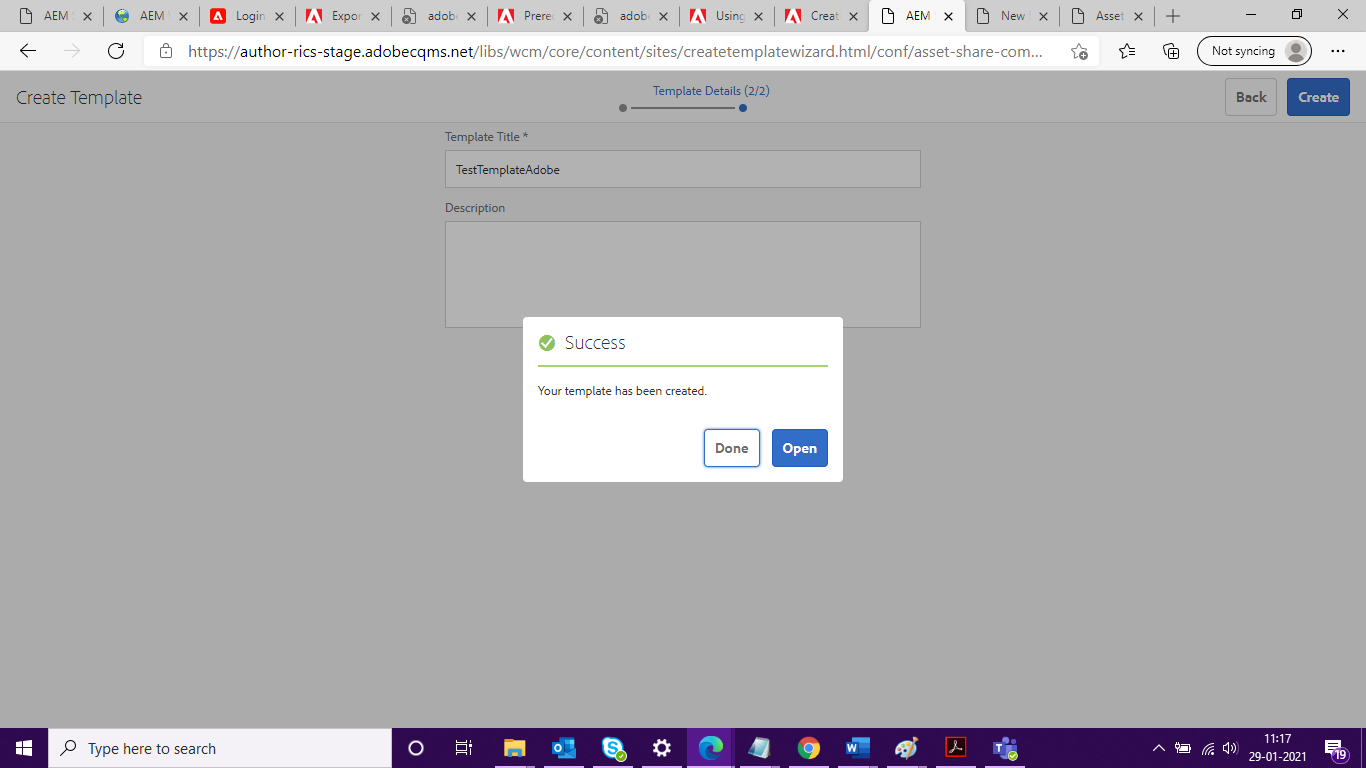Click Done to dismiss the Success dialog

pyautogui.click(x=731, y=448)
